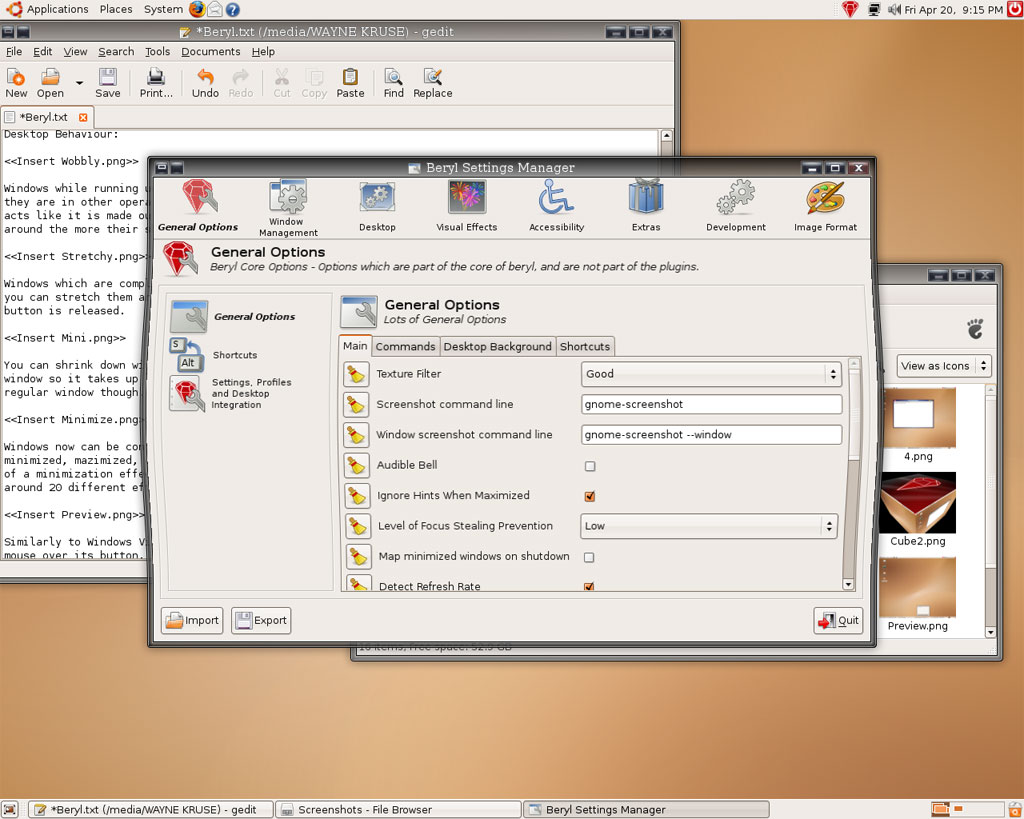Click Show Desktop button in bottom panel
Image resolution: width=1024 pixels, height=819 pixels.
9,810
